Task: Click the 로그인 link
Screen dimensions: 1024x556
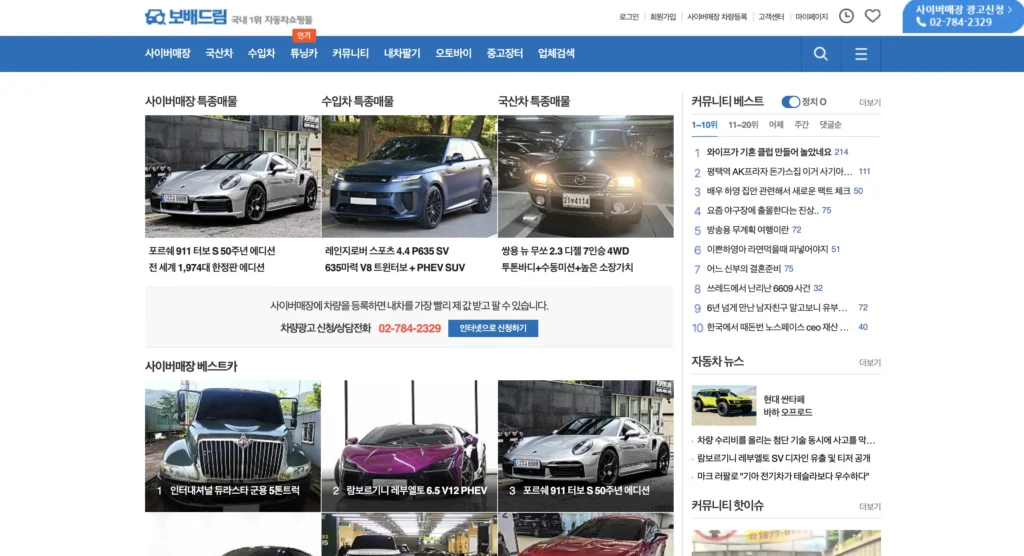Action: (629, 17)
